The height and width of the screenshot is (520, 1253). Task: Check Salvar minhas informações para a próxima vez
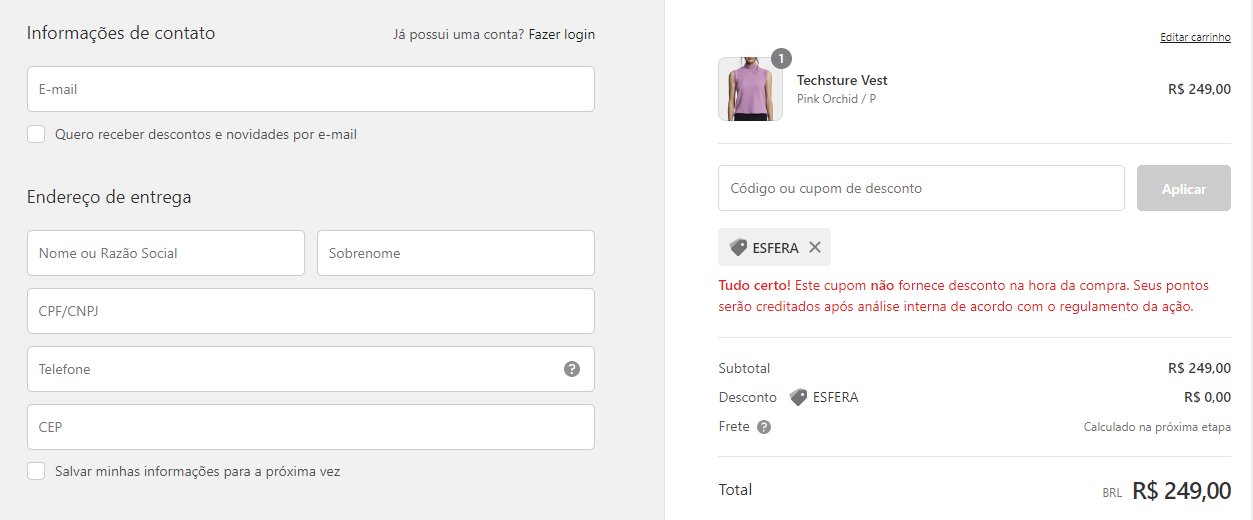[x=36, y=471]
